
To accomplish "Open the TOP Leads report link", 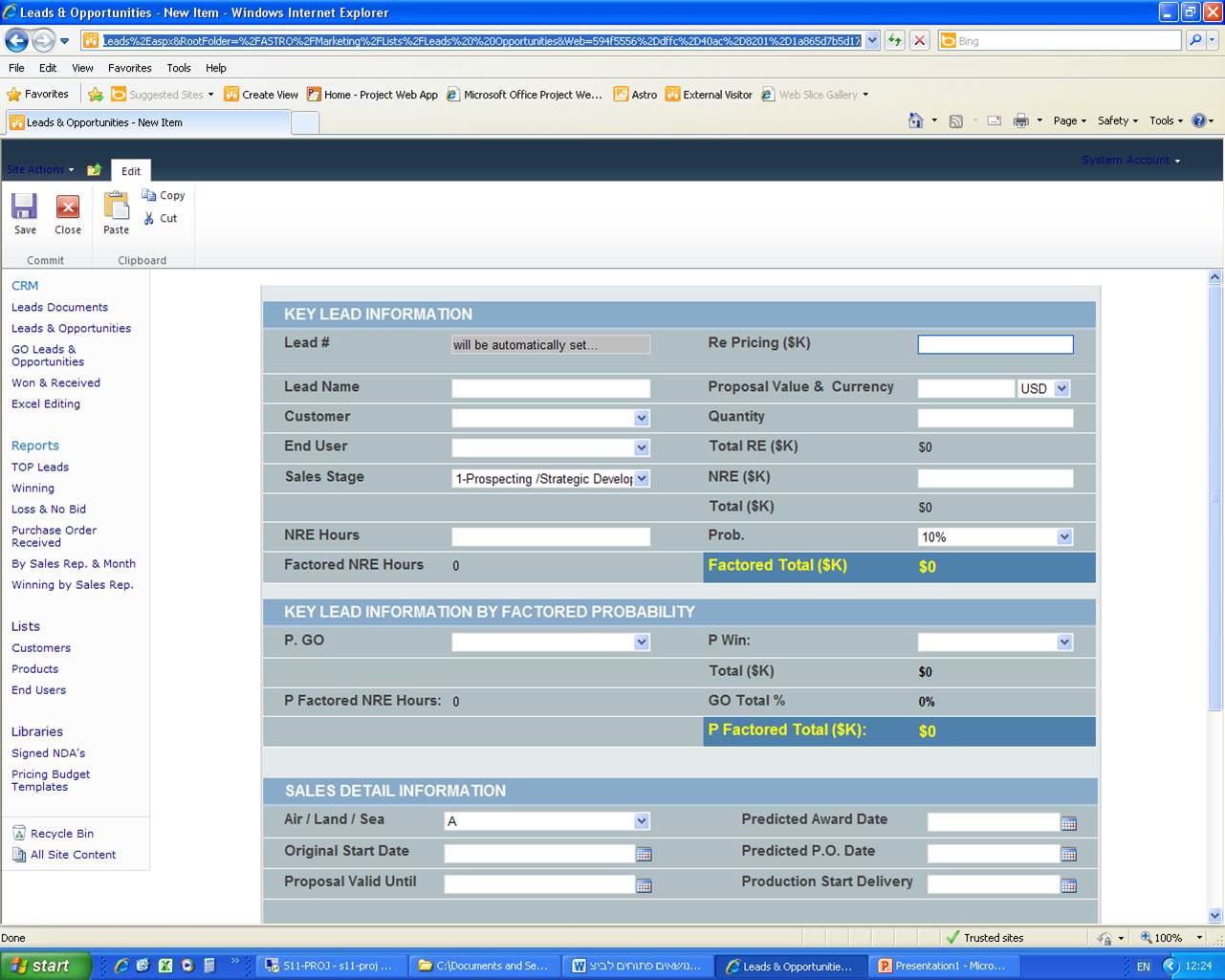I will pos(40,467).
